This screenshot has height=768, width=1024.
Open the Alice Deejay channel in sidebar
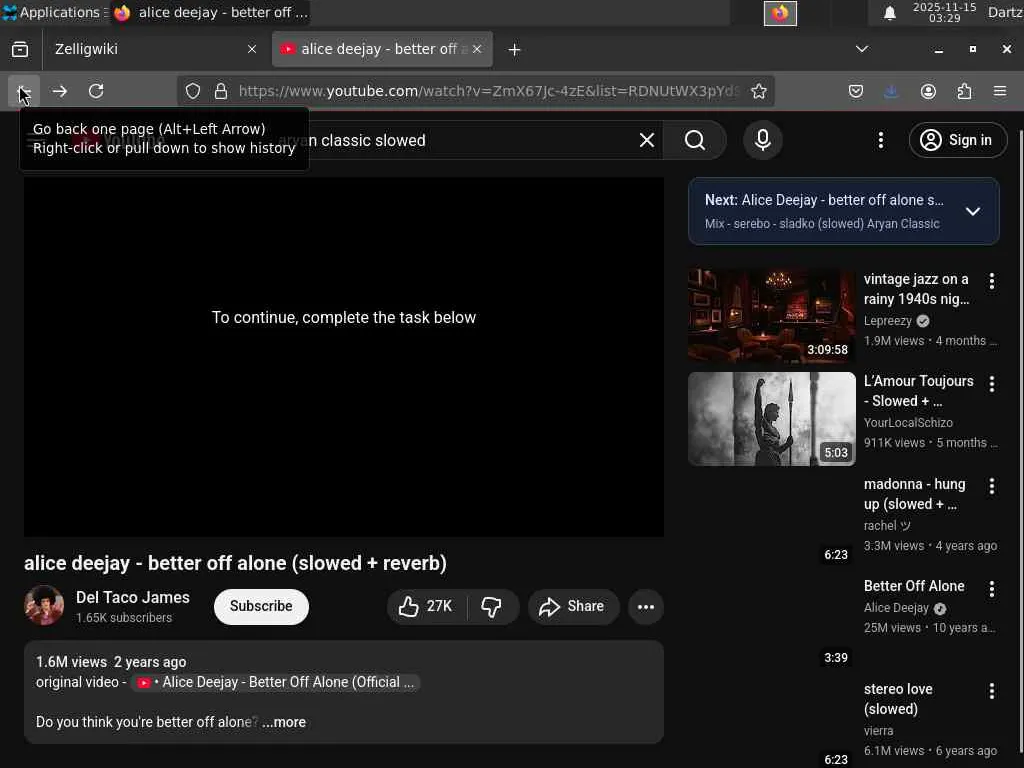(x=896, y=608)
